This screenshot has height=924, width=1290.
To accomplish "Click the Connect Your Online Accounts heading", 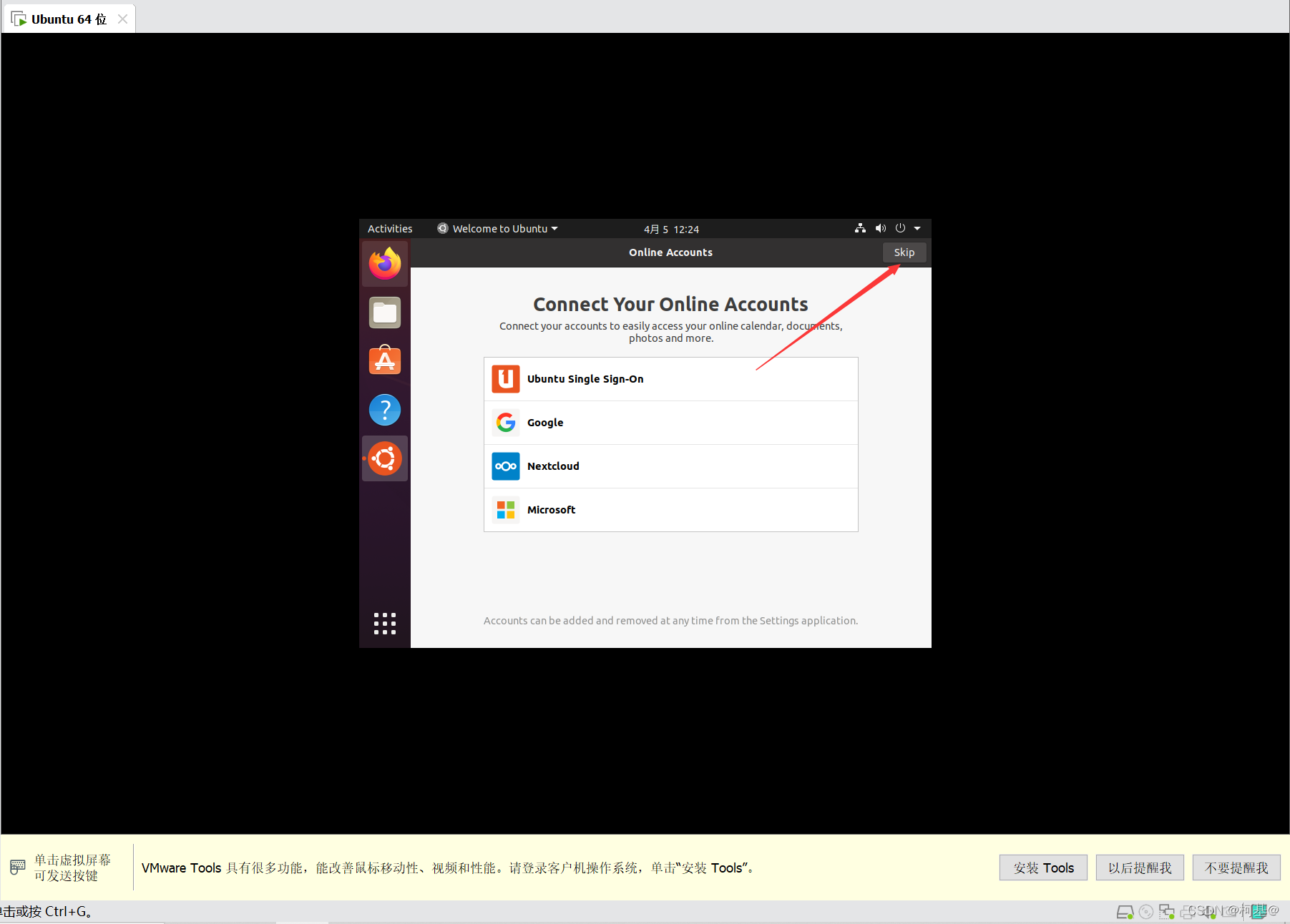I will [x=671, y=304].
